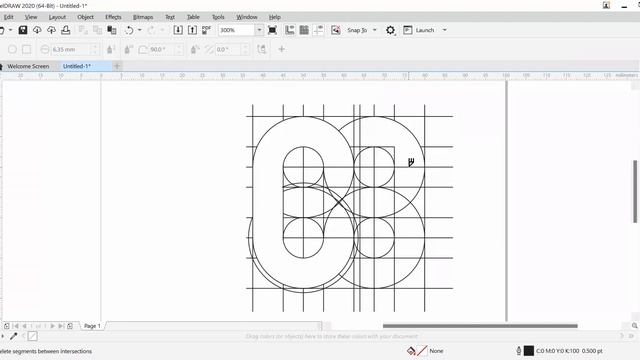
Task: Click the None fill swatch in status bar
Action: pos(422,351)
